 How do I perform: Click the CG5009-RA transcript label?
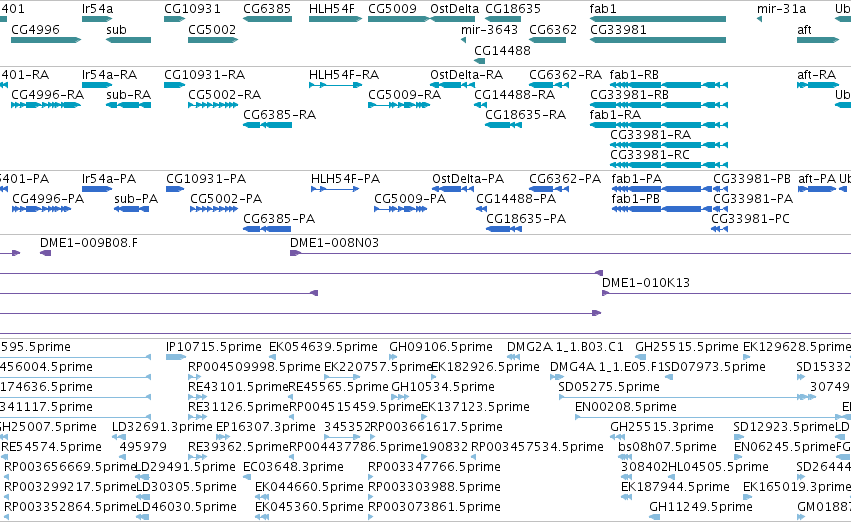pyautogui.click(x=404, y=94)
